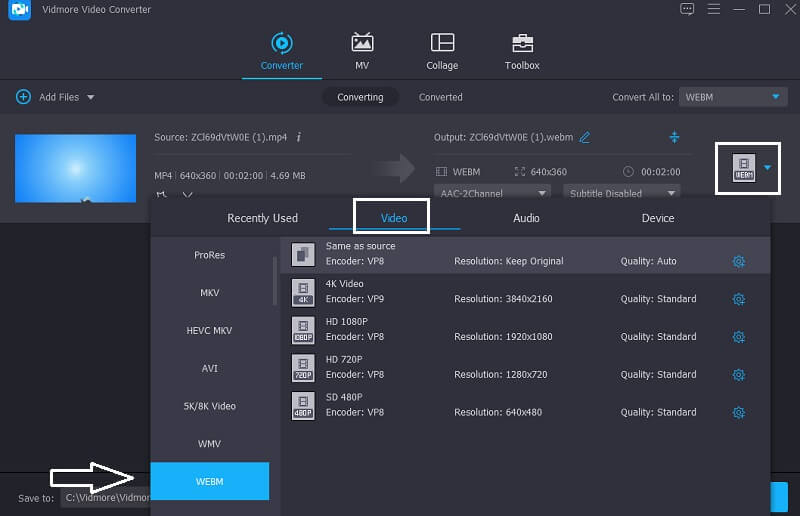Click the Vidmore app logo

click(19, 10)
